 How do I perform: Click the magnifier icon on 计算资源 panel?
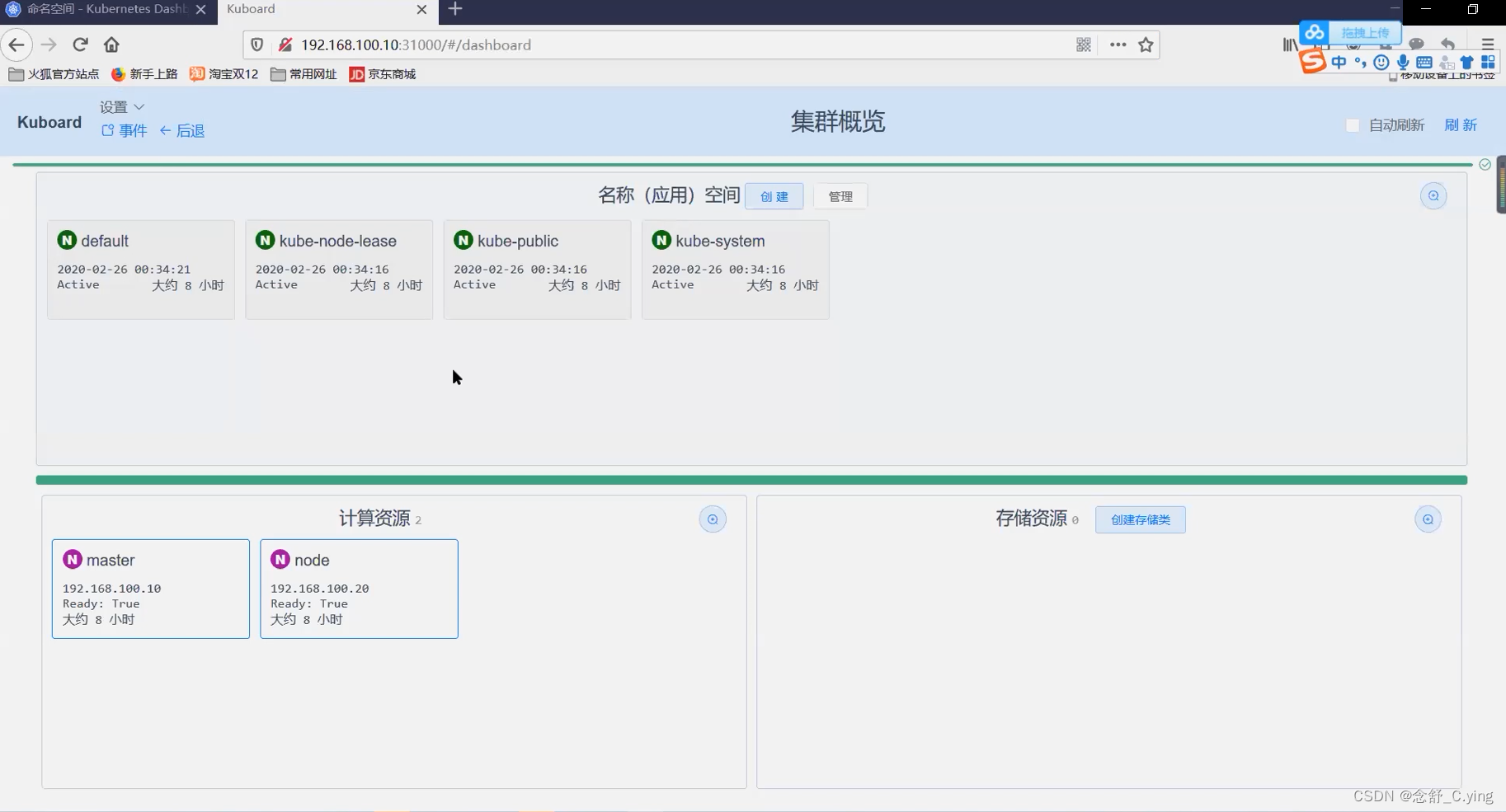coord(712,519)
